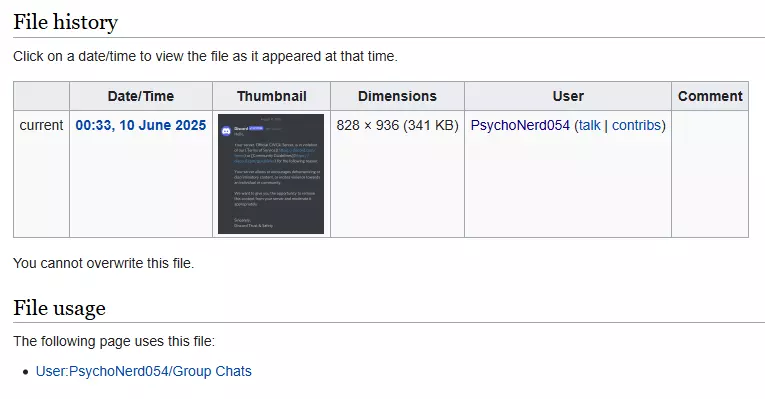
Task: Select the User column header
Action: pos(568,96)
